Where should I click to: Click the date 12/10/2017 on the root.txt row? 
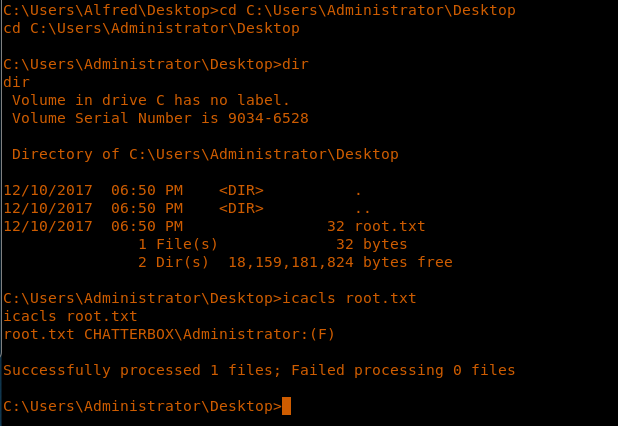(x=45, y=226)
